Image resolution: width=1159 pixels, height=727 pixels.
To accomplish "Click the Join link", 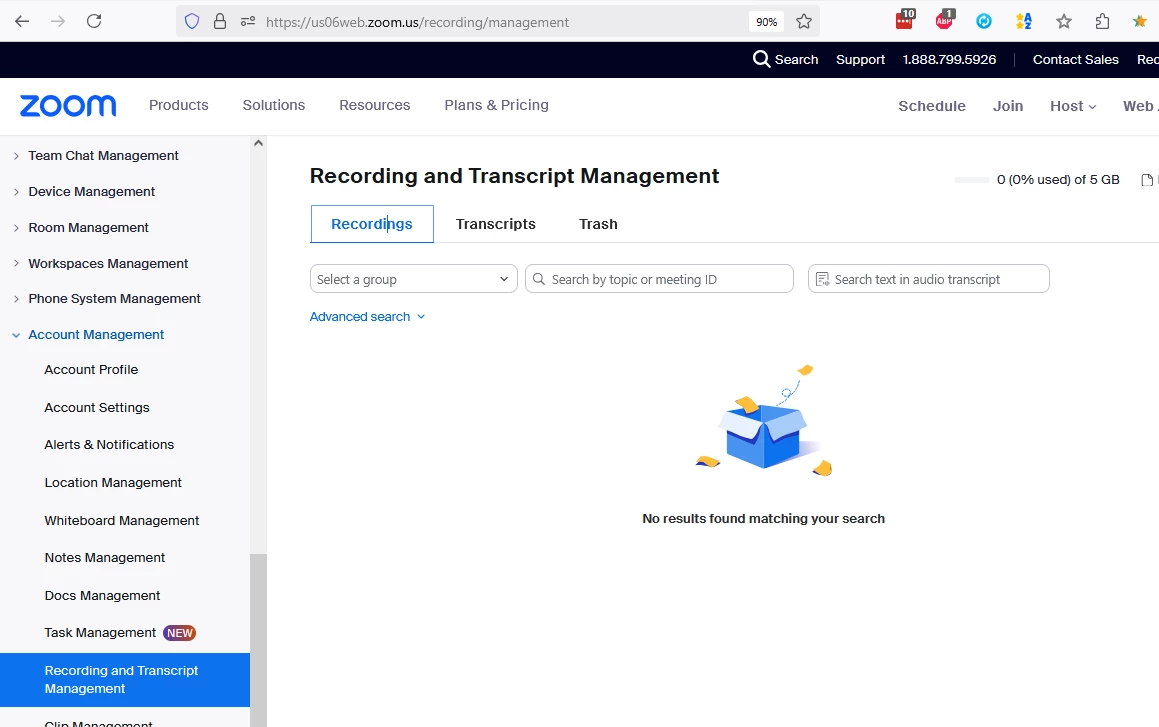I will 1008,106.
